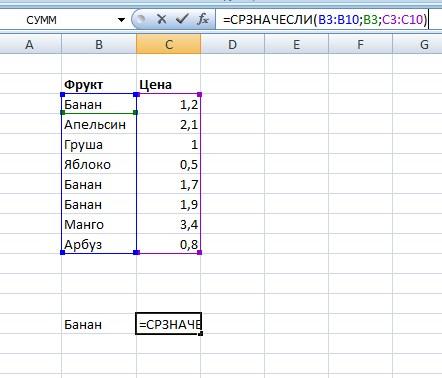Click inside the formula bar text

click(x=325, y=20)
